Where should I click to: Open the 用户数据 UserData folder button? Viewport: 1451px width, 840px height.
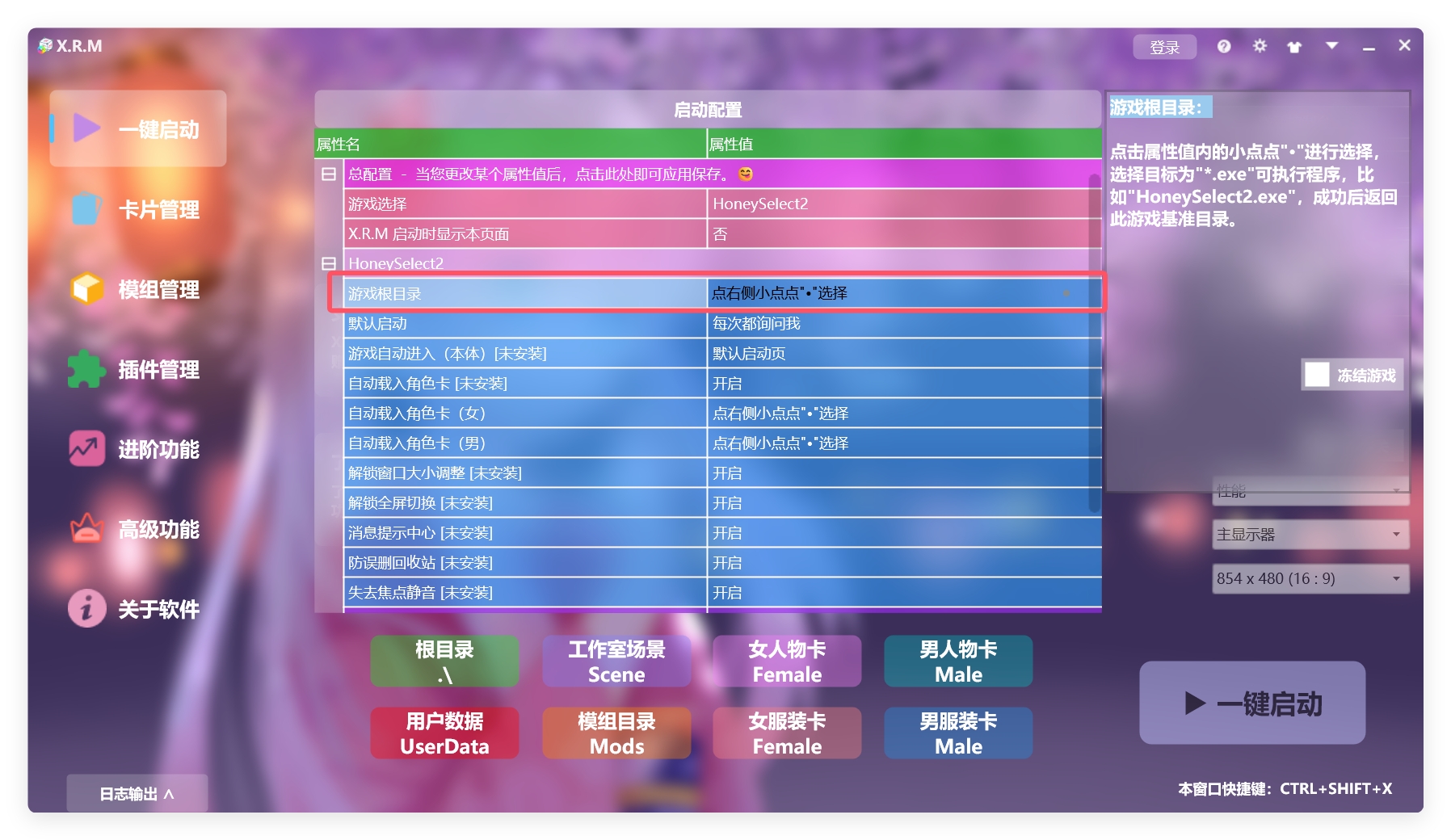click(444, 733)
